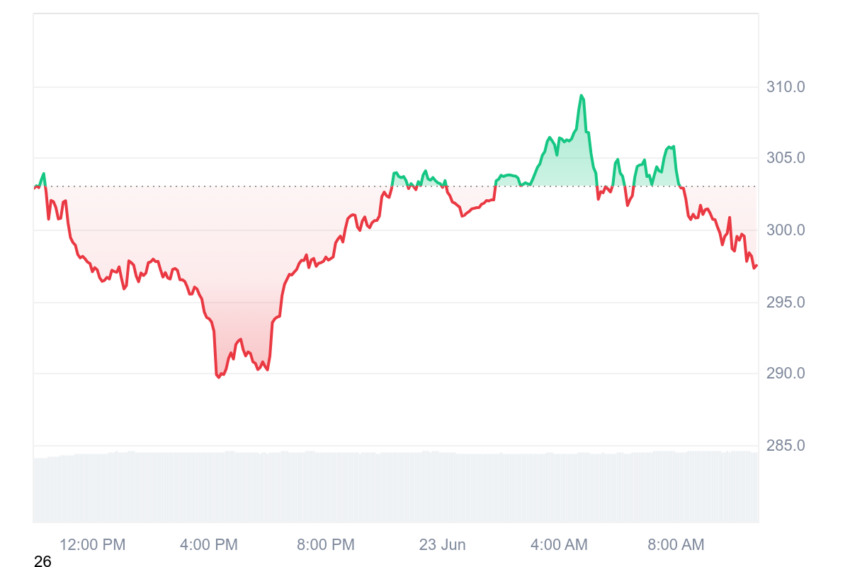Click the second green peak before 8:00 AM

coord(671,147)
